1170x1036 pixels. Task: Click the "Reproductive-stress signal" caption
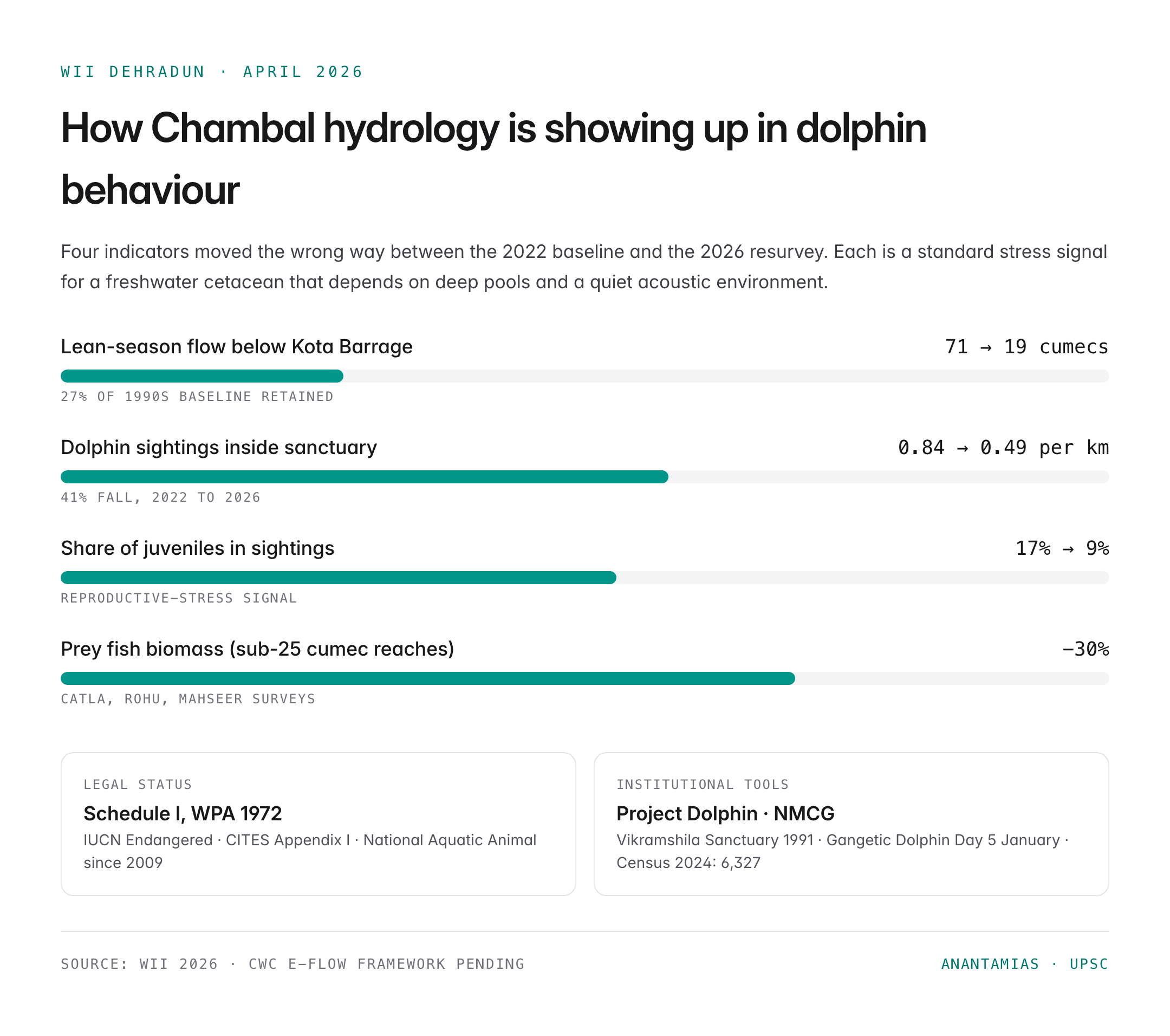tap(179, 598)
